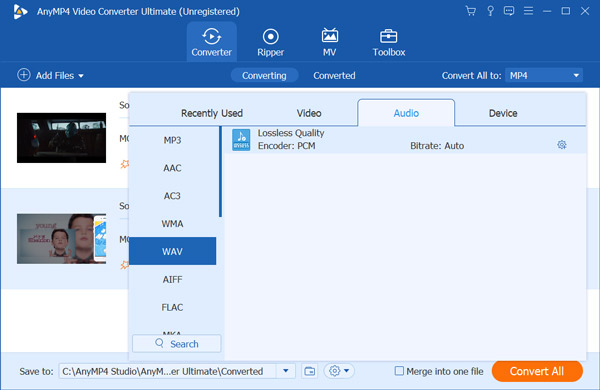Enable Merge into one file checkbox
Image resolution: width=600 pixels, height=390 pixels.
click(x=399, y=371)
